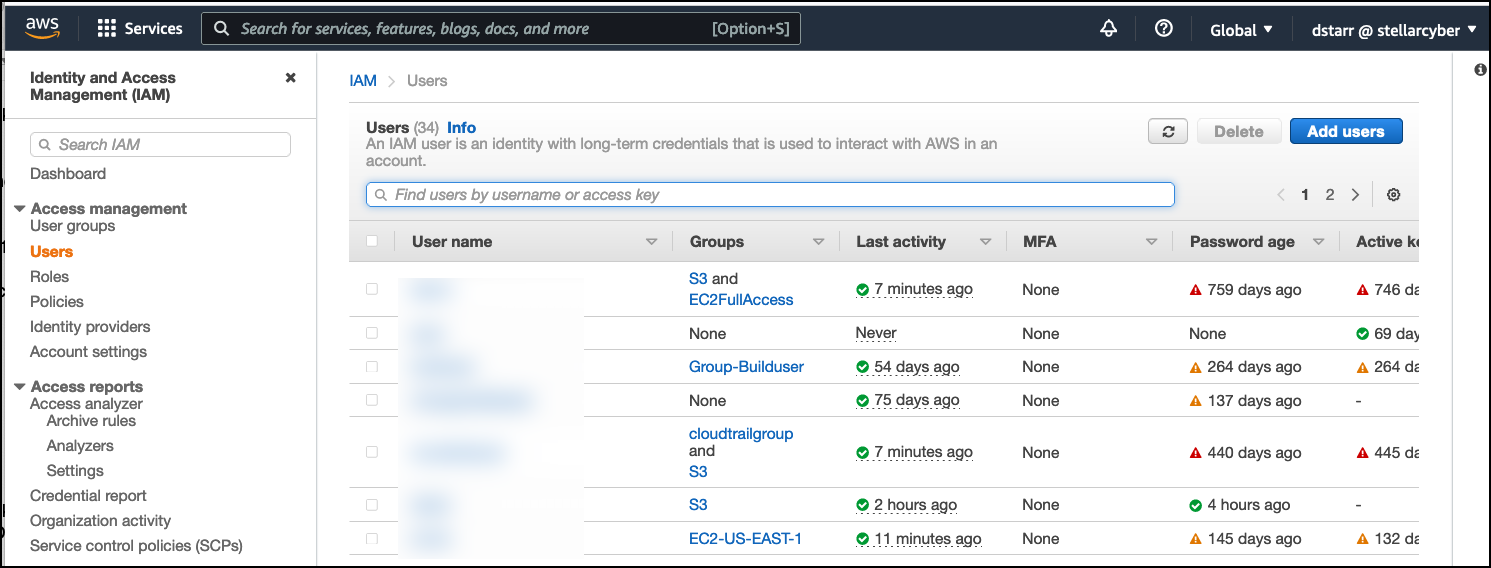Open the Global region dropdown
The width and height of the screenshot is (1491, 568).
[x=1241, y=30]
